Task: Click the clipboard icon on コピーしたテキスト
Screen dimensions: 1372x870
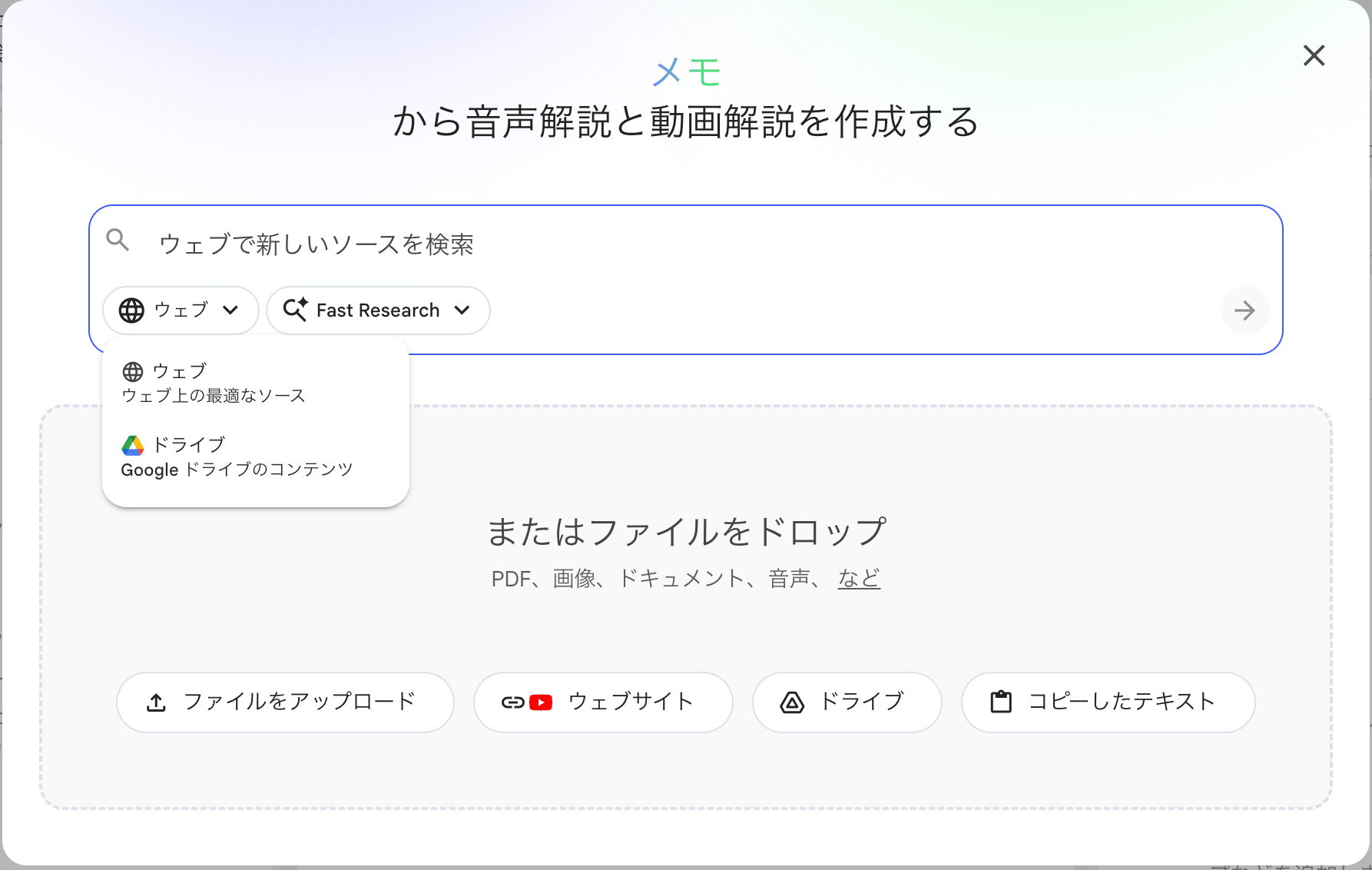Action: 1000,702
